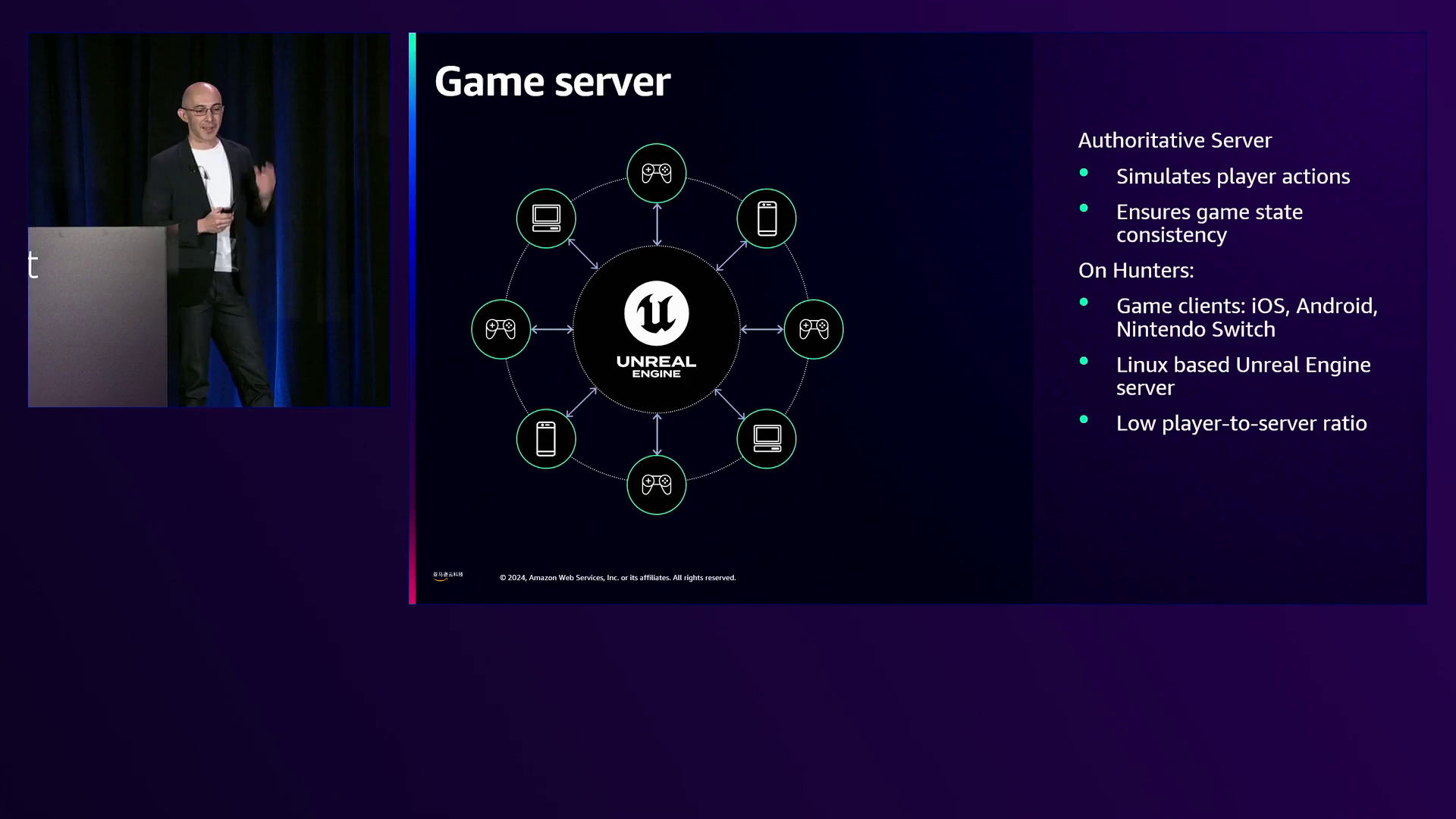Click the "Game clients: iOS, Android" bullet

tap(1246, 317)
